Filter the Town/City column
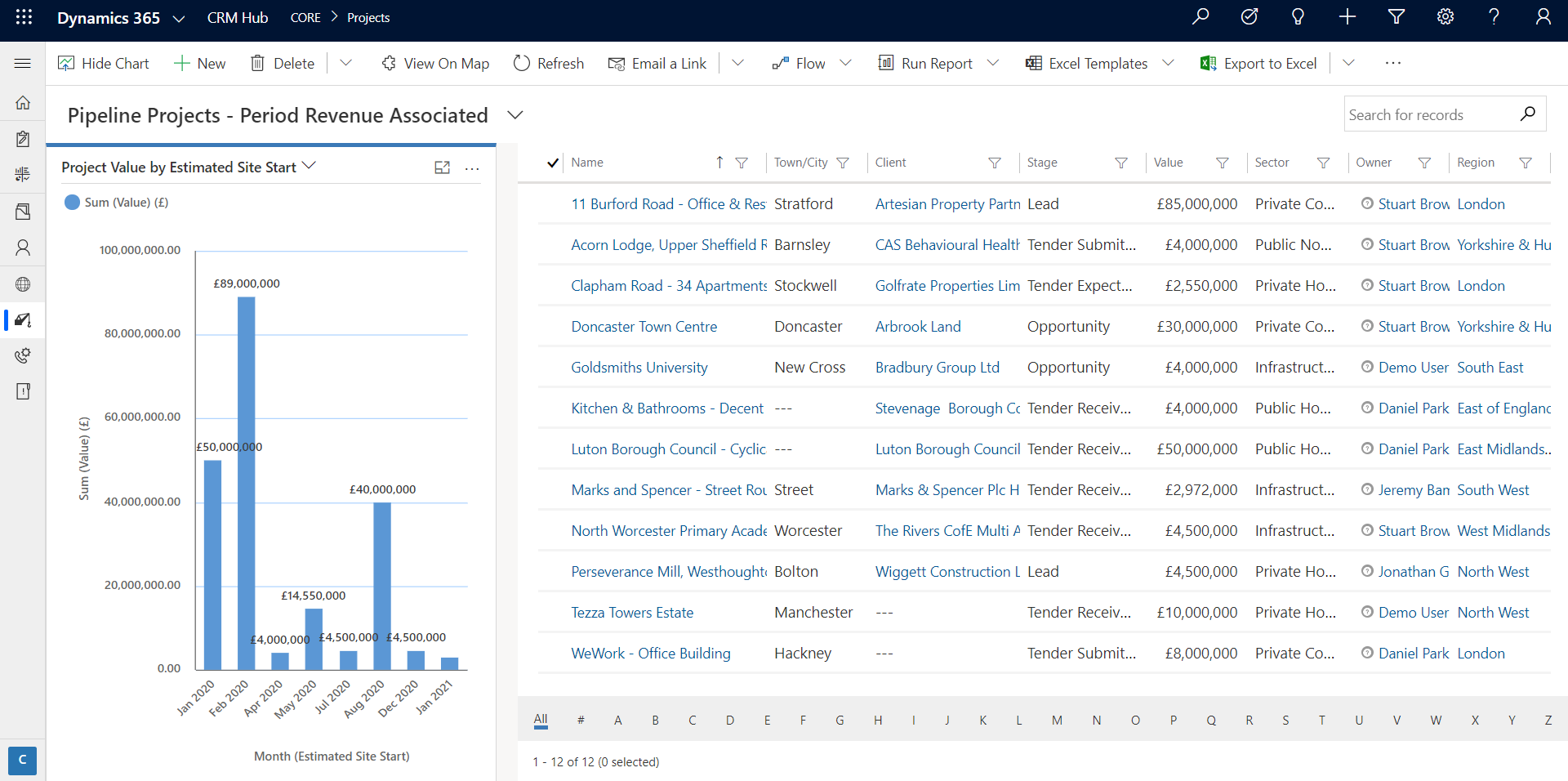 click(x=843, y=163)
